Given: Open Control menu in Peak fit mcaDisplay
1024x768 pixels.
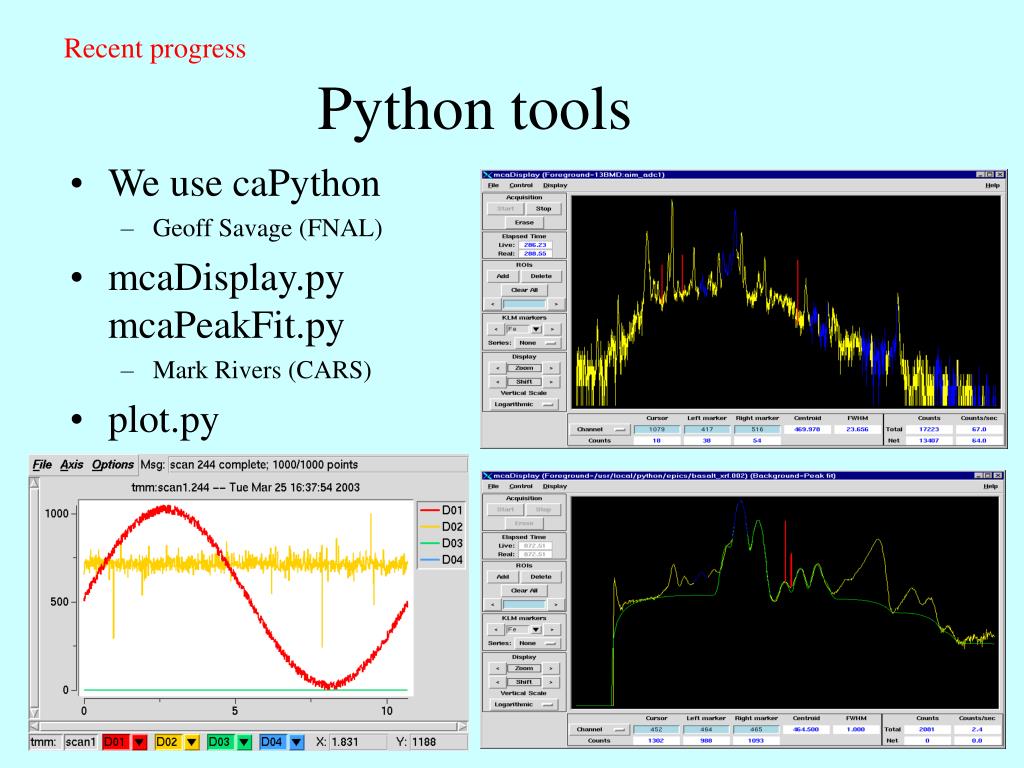Looking at the screenshot, I should (521, 487).
